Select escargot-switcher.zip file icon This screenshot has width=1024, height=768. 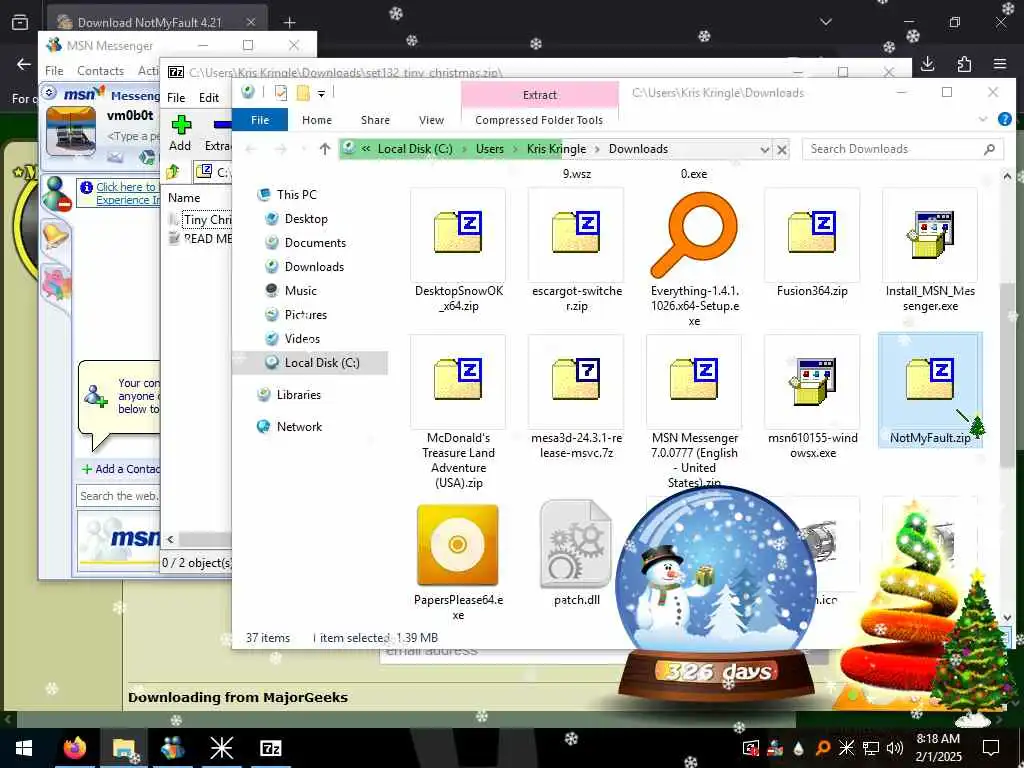[576, 234]
